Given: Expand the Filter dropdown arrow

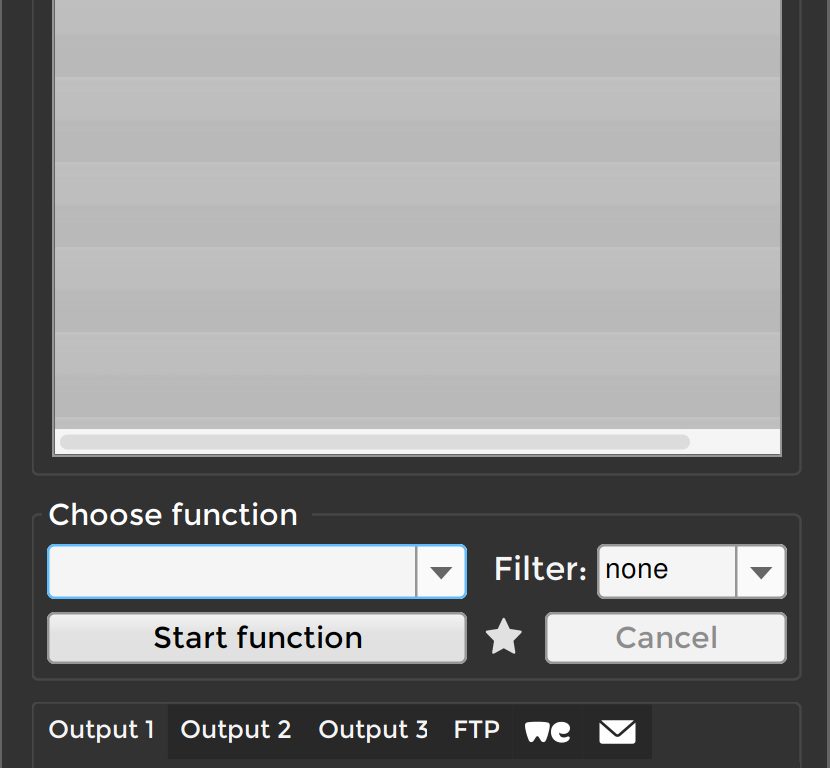Looking at the screenshot, I should 761,572.
